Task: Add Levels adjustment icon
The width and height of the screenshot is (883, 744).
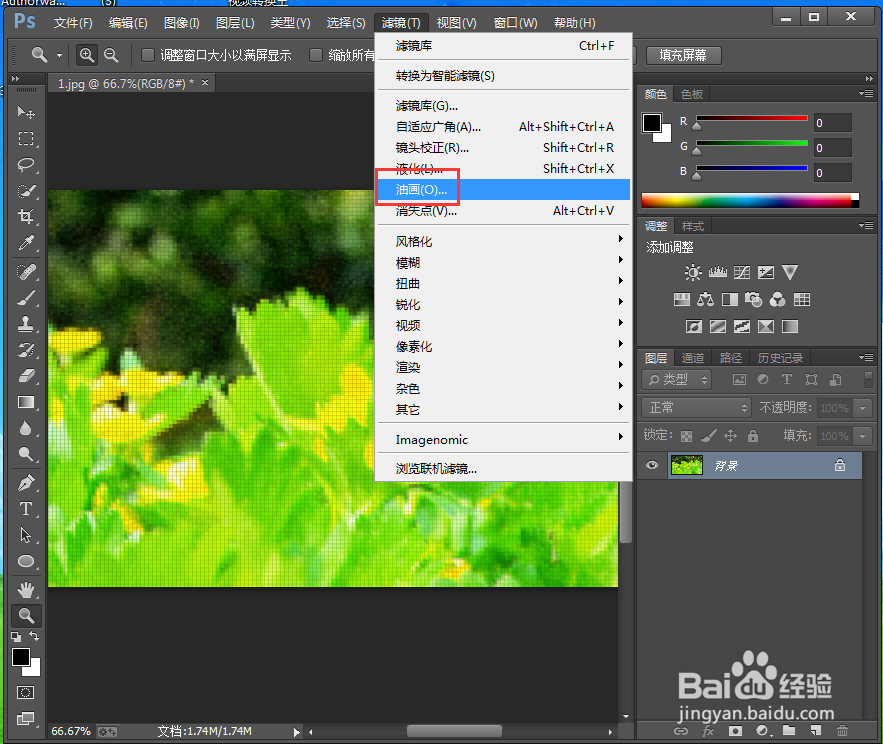Action: pos(717,273)
